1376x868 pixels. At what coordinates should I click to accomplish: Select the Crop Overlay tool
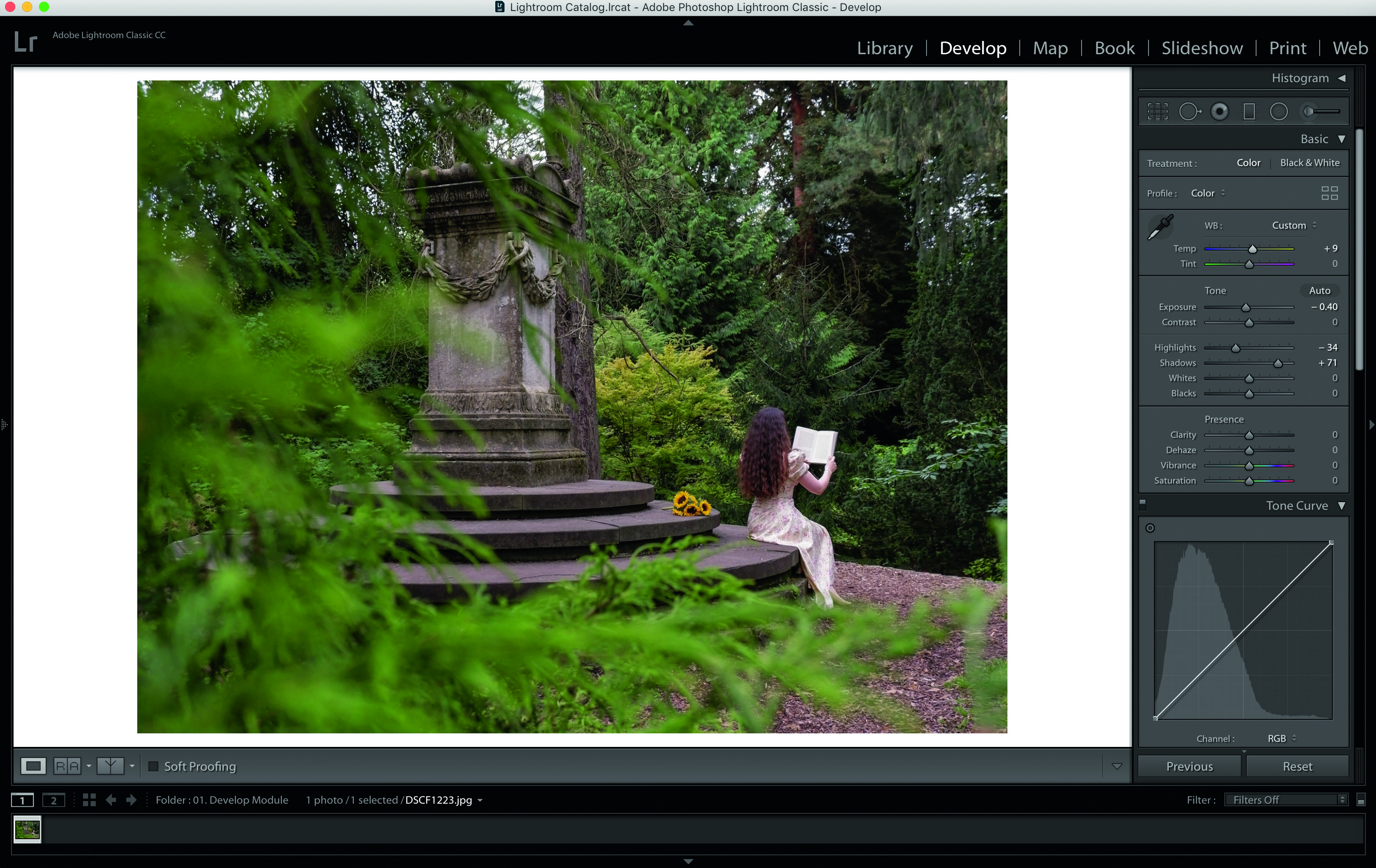coord(1158,111)
